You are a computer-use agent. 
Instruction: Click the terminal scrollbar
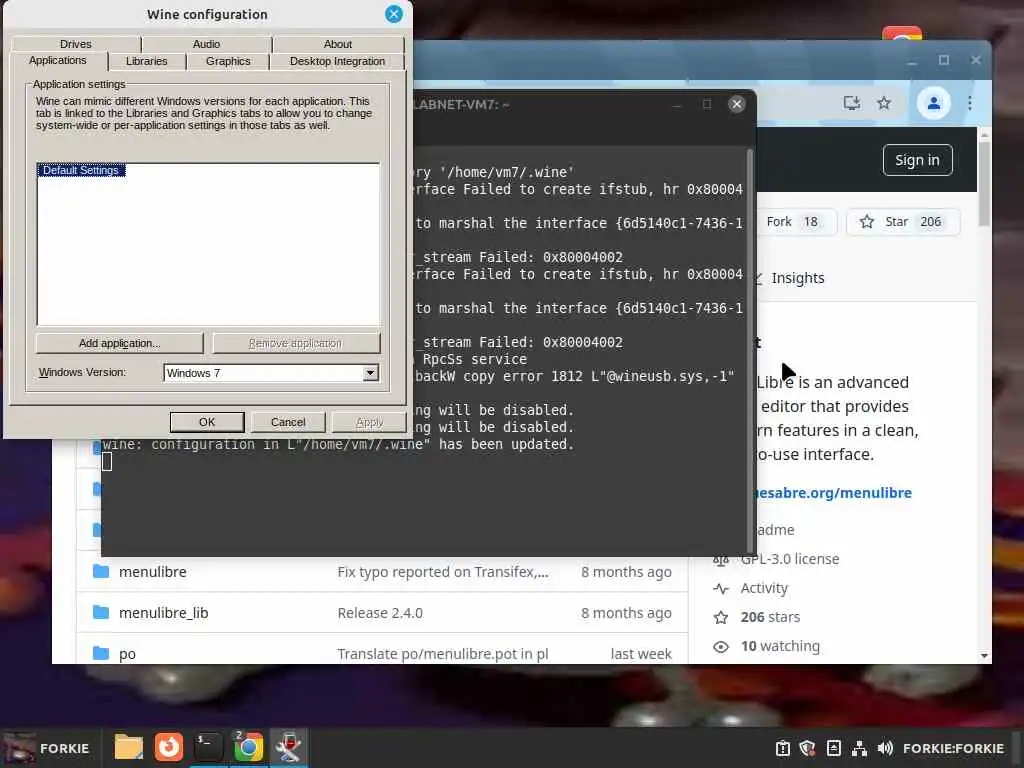(750, 349)
